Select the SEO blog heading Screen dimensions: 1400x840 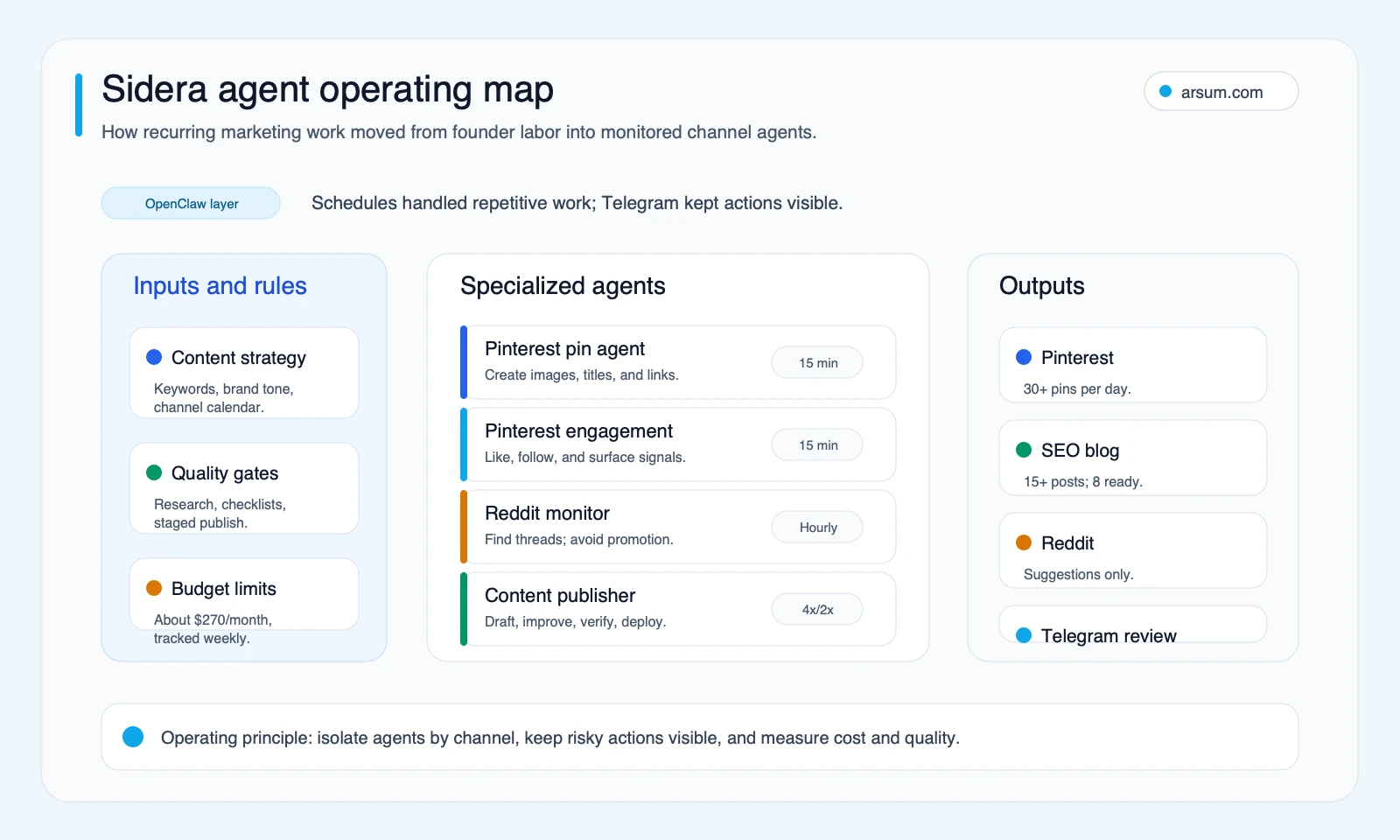[1080, 451]
